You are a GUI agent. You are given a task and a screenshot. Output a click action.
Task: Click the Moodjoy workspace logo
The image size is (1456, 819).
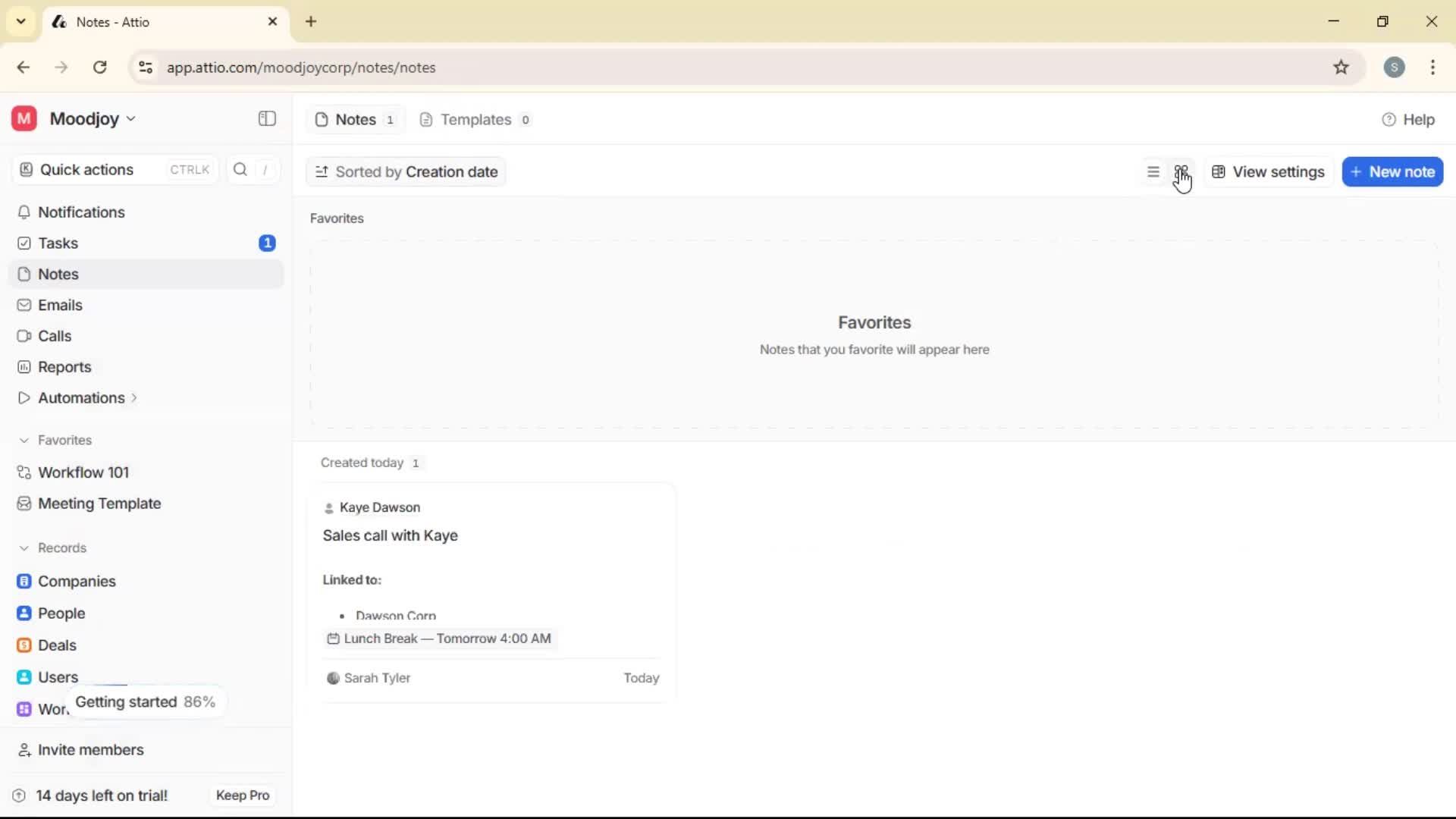pos(23,118)
